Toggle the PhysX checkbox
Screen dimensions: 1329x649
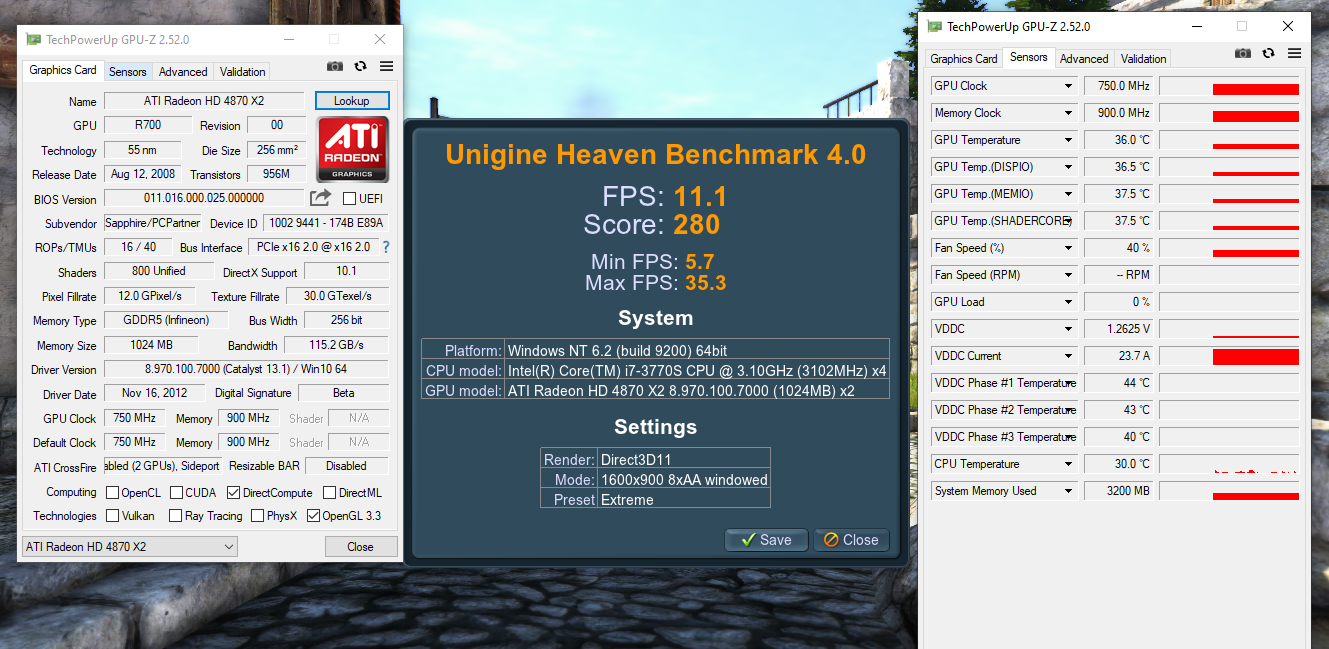tap(257, 516)
